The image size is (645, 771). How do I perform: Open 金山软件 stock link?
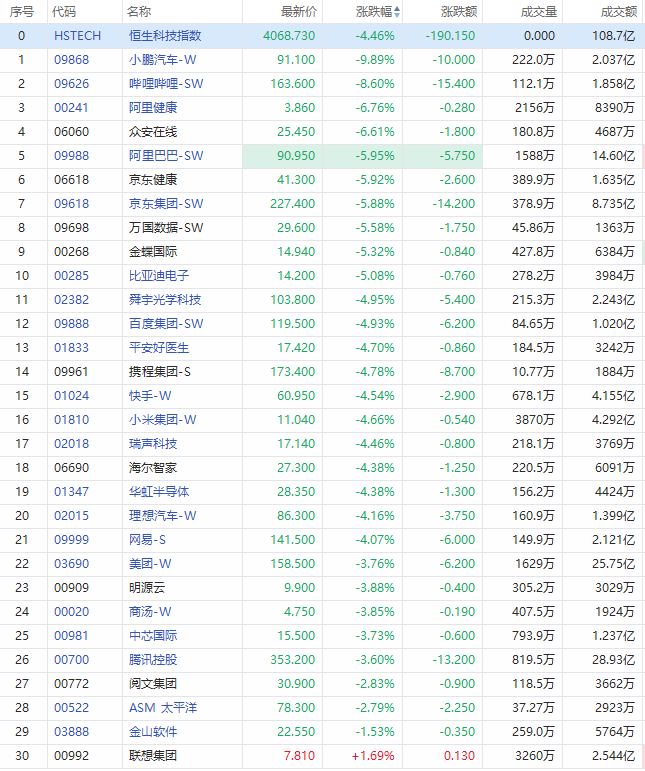(153, 732)
